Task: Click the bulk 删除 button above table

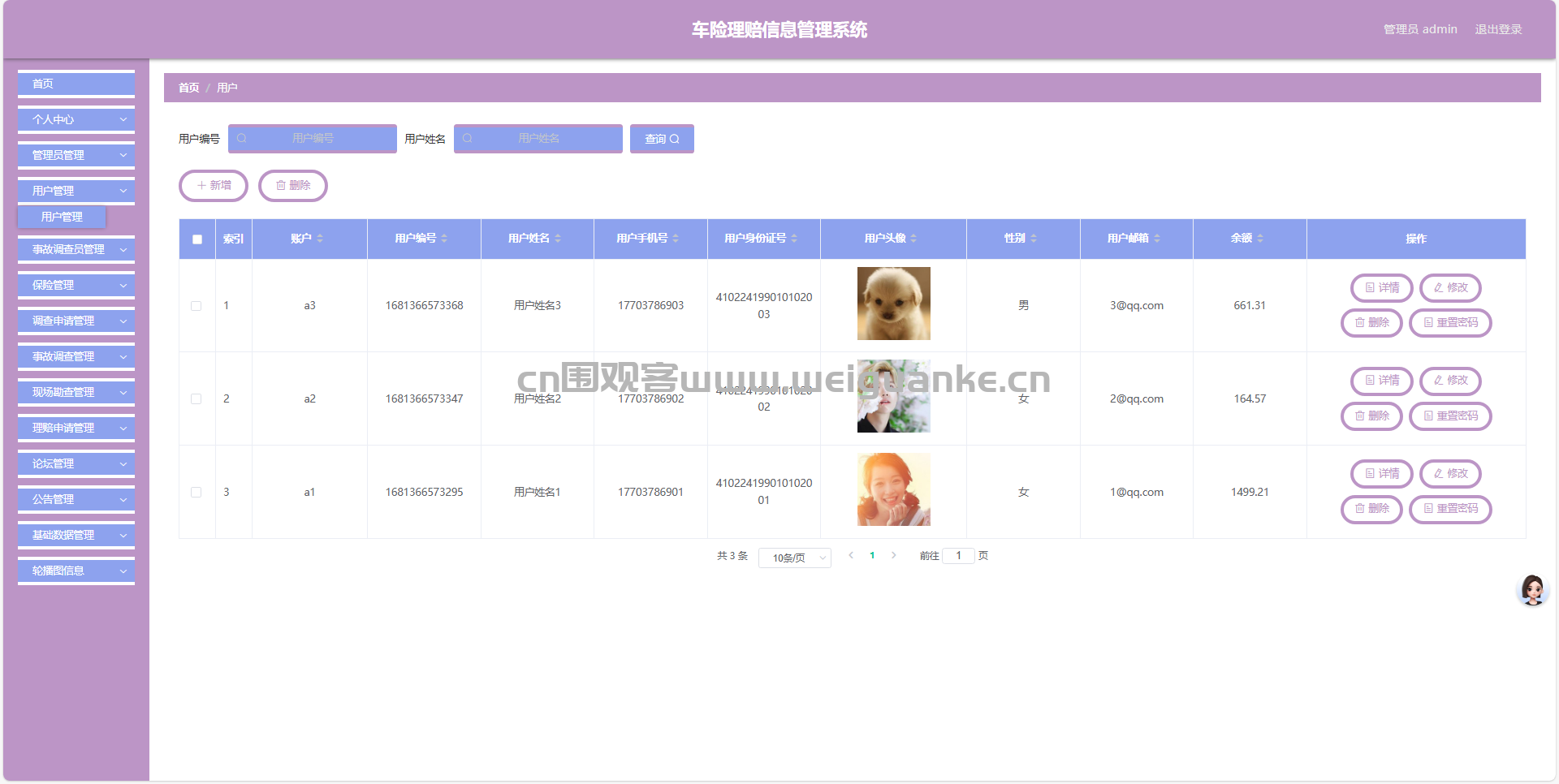Action: (293, 186)
